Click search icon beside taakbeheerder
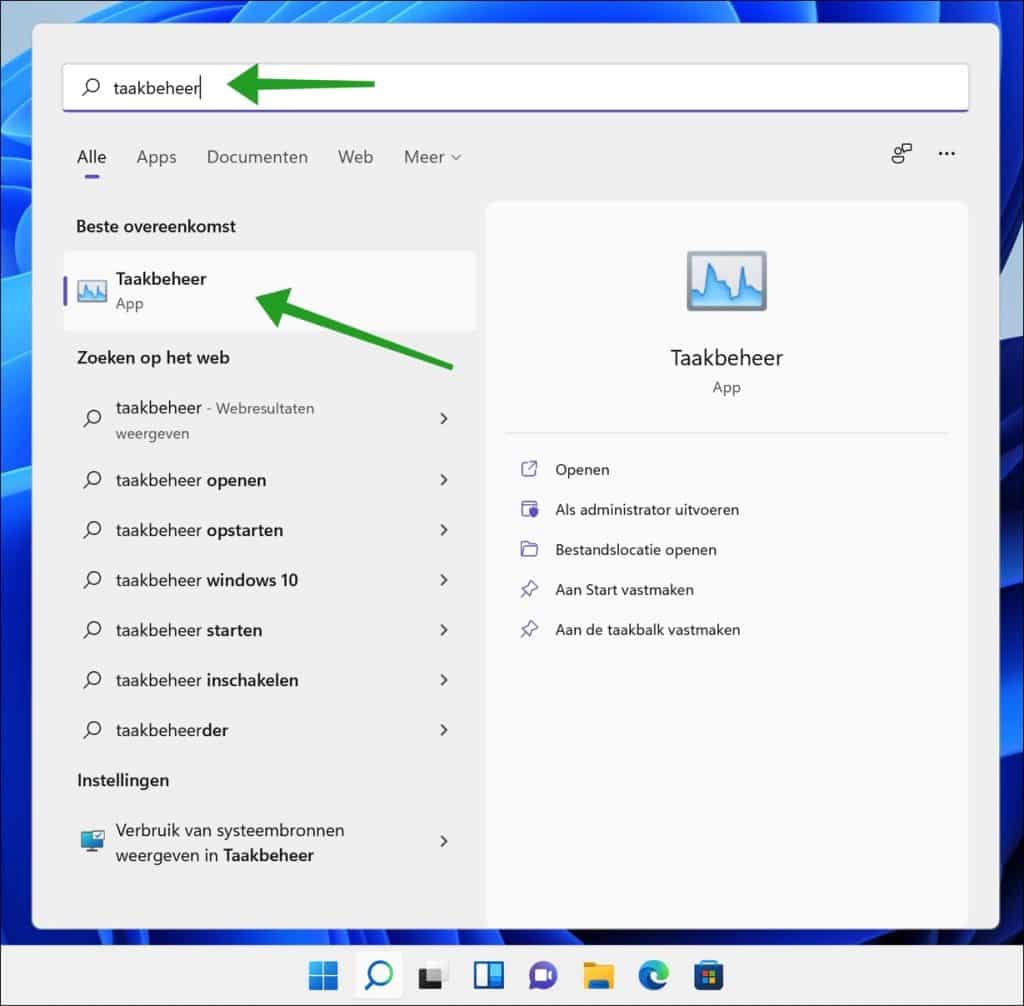The height and width of the screenshot is (1006, 1024). 92,730
